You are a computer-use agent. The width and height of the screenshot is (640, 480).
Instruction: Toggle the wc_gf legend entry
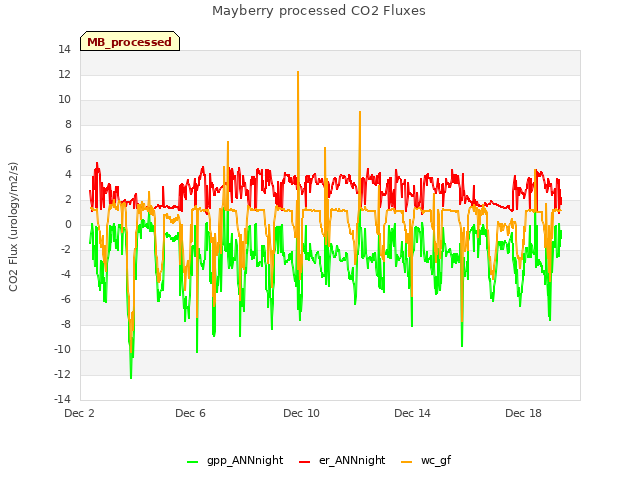coord(426,460)
